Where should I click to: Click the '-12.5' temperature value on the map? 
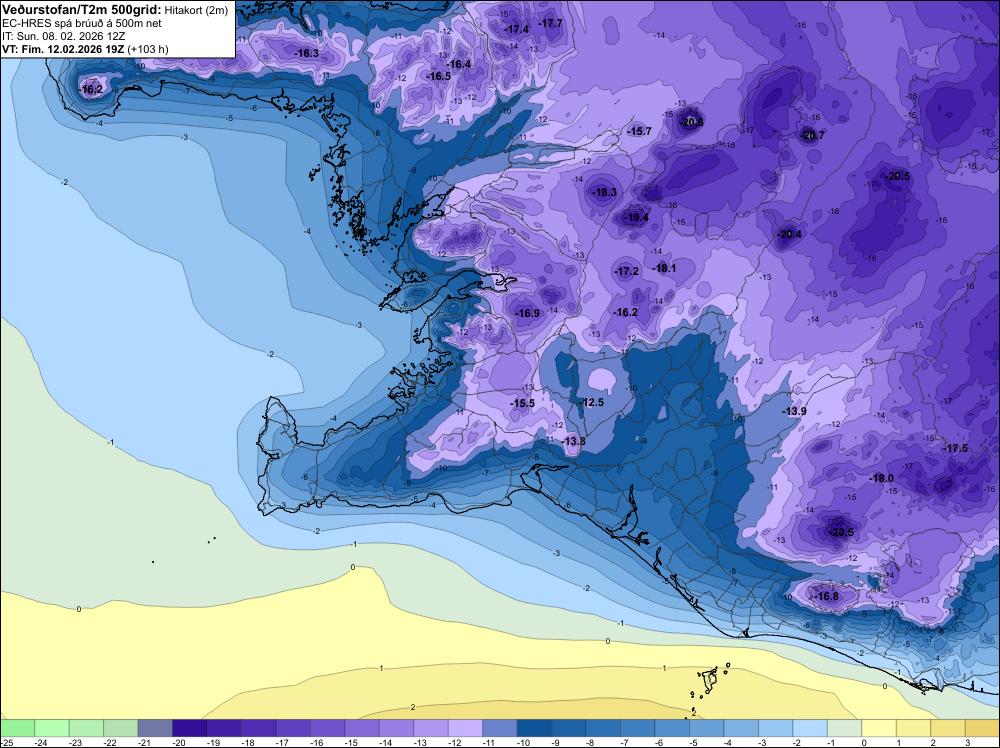(x=591, y=402)
